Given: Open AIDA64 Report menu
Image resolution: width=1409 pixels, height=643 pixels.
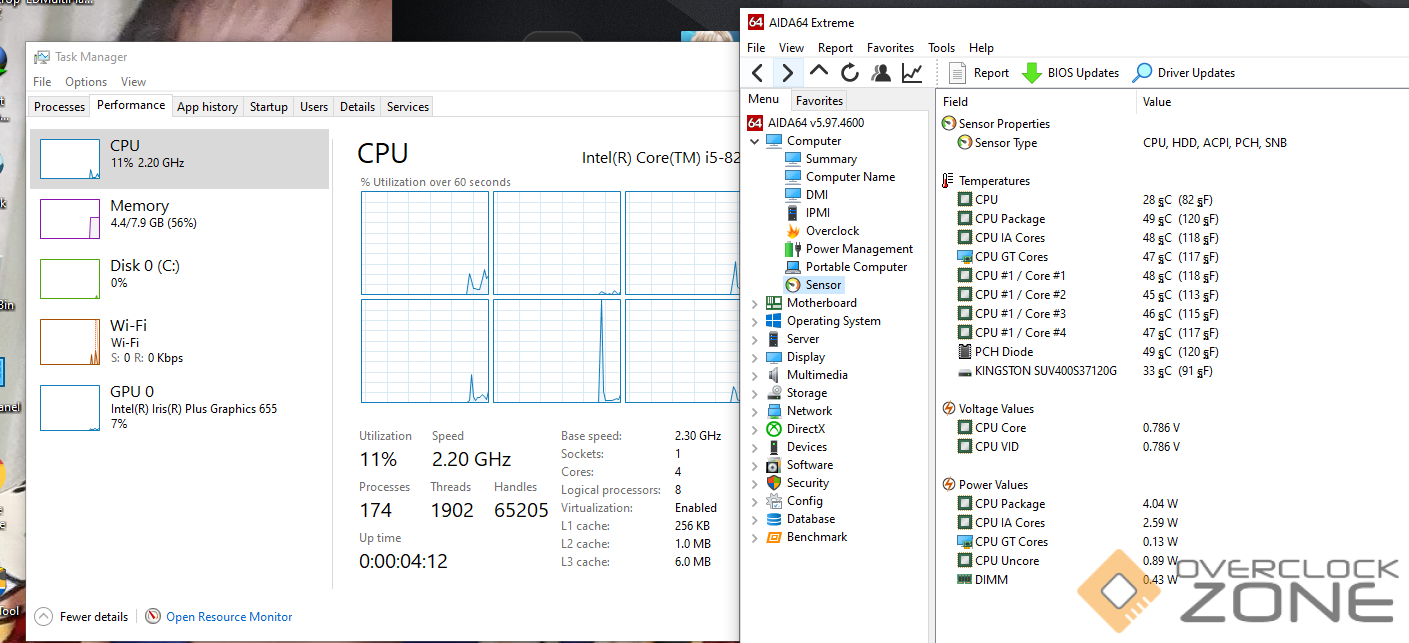Looking at the screenshot, I should (835, 47).
